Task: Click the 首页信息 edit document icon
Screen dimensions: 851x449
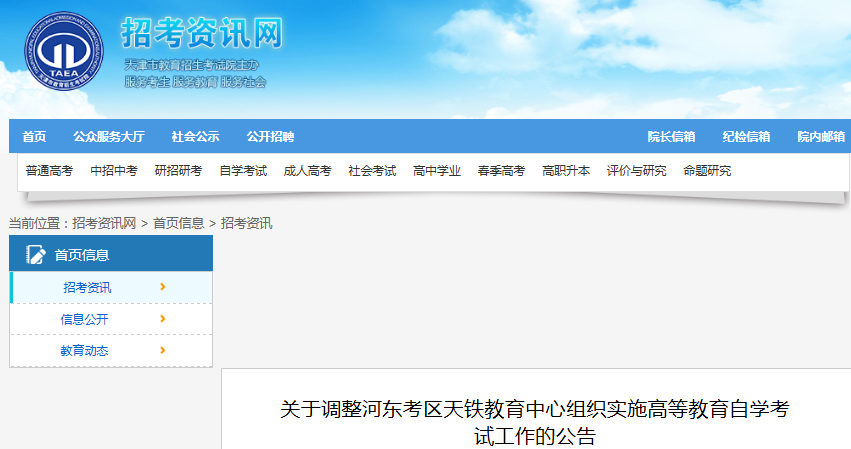Action: coord(36,254)
